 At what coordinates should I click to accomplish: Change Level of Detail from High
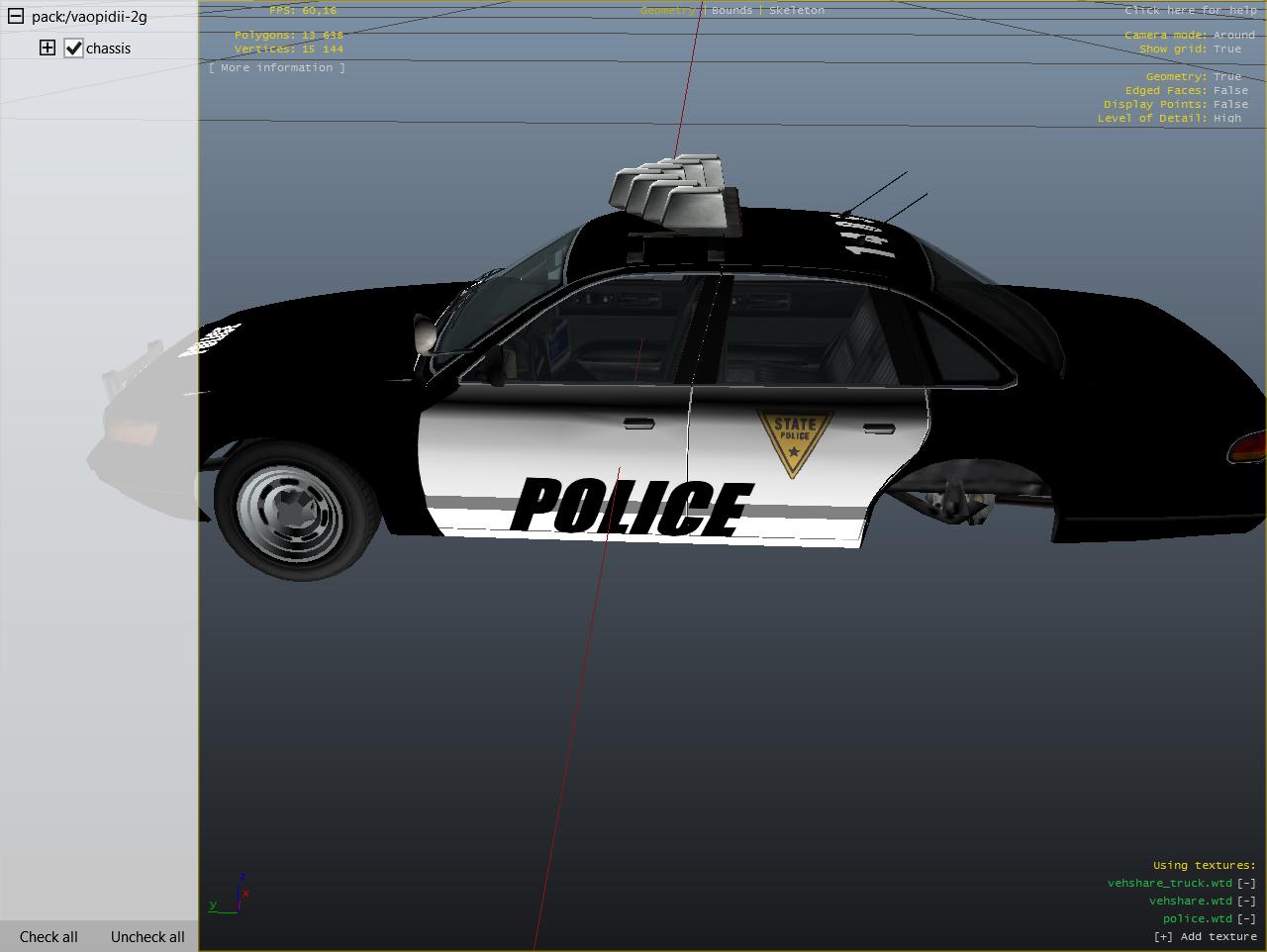tap(1226, 118)
